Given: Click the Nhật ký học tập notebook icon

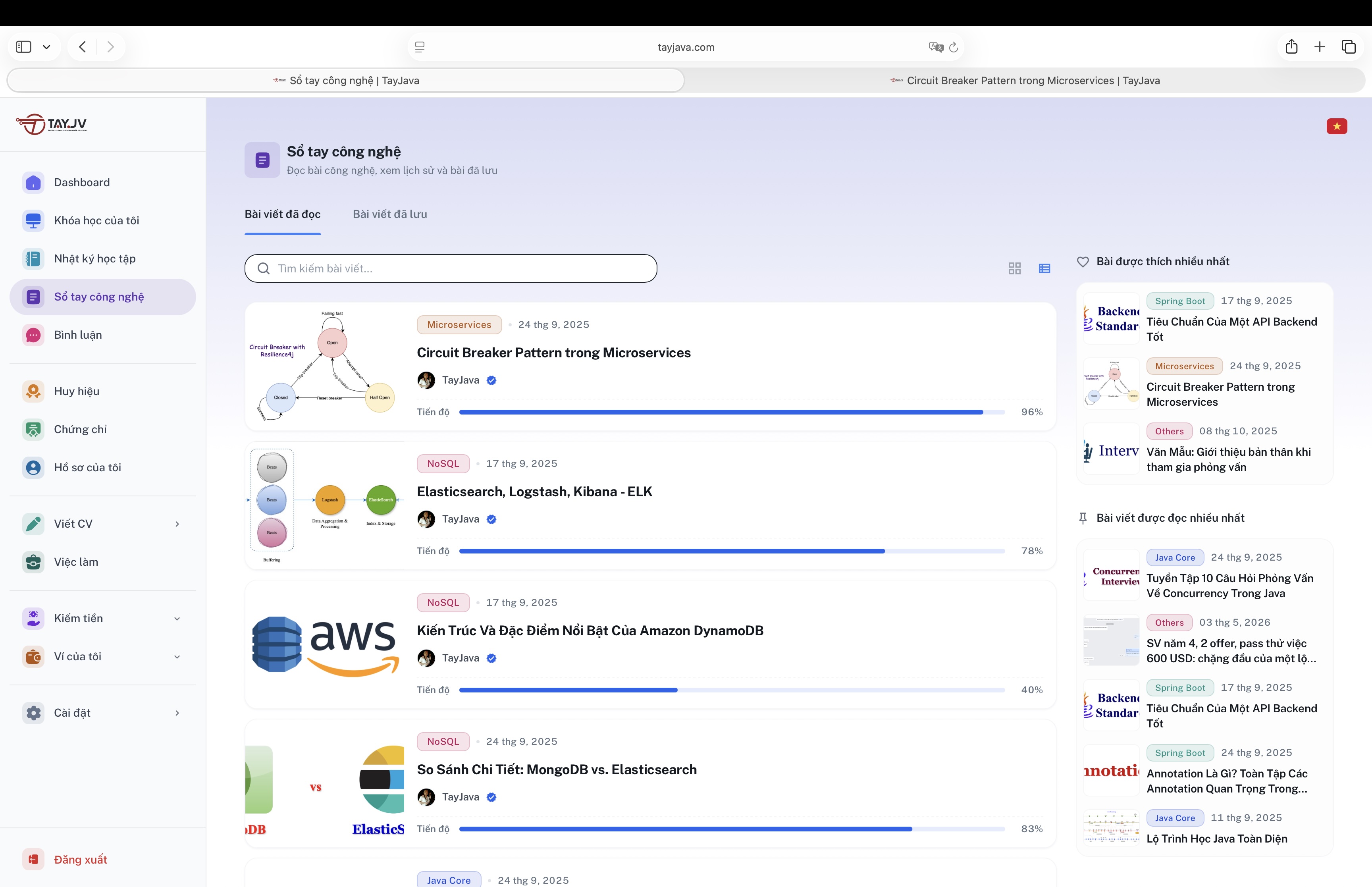Looking at the screenshot, I should tap(33, 258).
